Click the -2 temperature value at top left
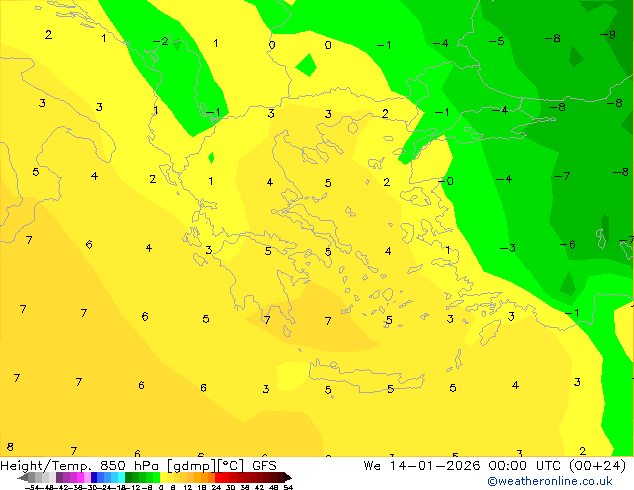Screen dimensions: 634x490 click(160, 42)
